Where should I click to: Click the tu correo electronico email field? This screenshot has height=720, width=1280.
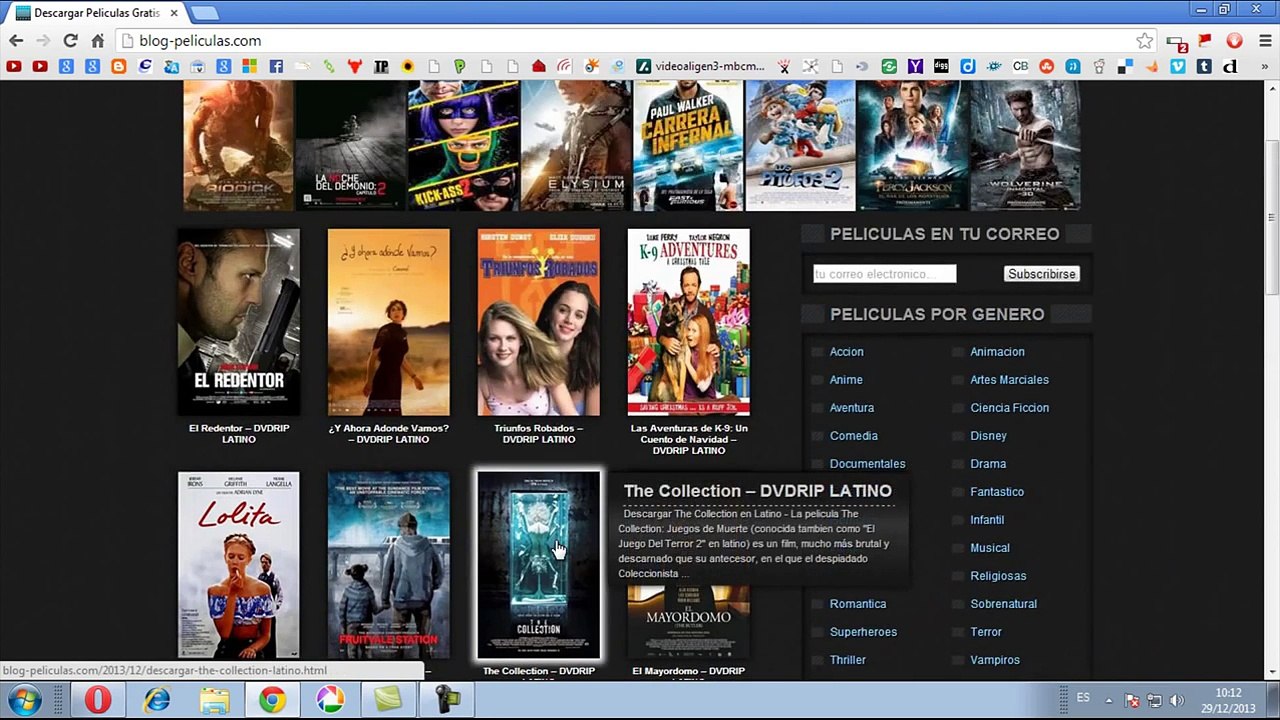point(884,273)
